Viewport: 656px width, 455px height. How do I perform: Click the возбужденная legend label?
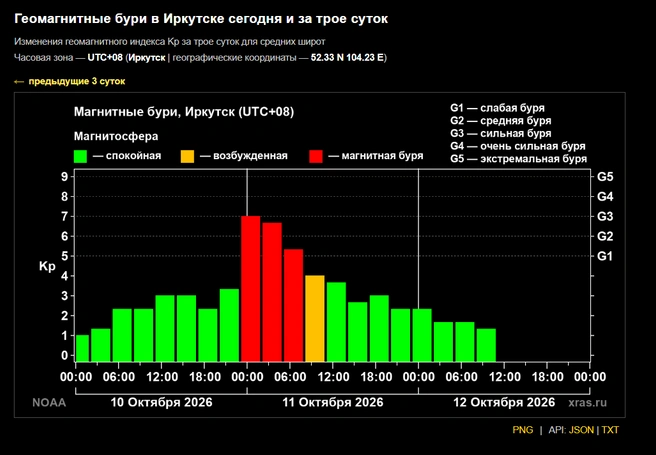click(x=250, y=156)
